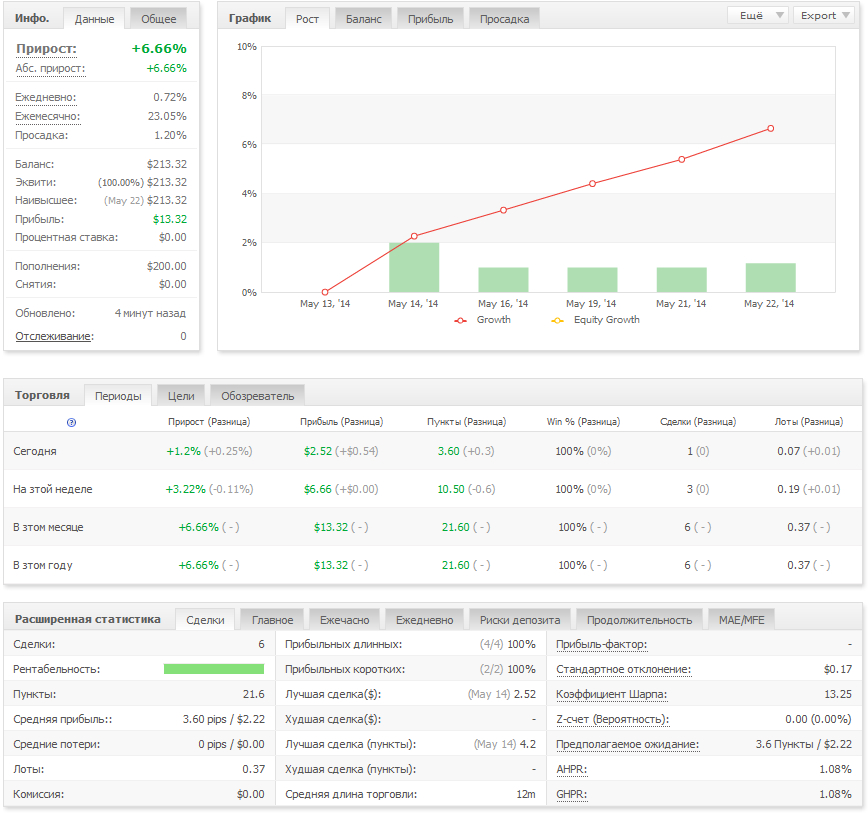Image resolution: width=868 pixels, height=813 pixels.
Task: Click the May 13 growth data point
Action: coord(325,292)
